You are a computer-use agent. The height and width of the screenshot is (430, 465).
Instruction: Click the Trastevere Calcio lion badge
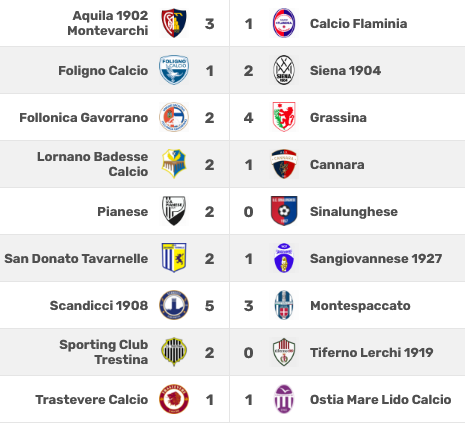pos(174,399)
